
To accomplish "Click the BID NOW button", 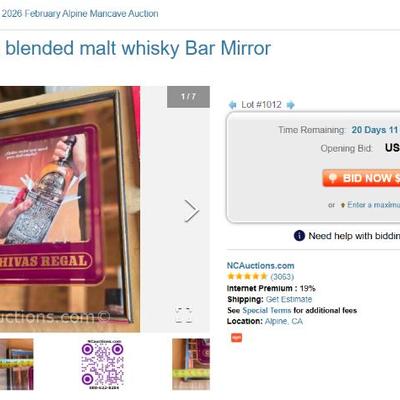I will 361,178.
